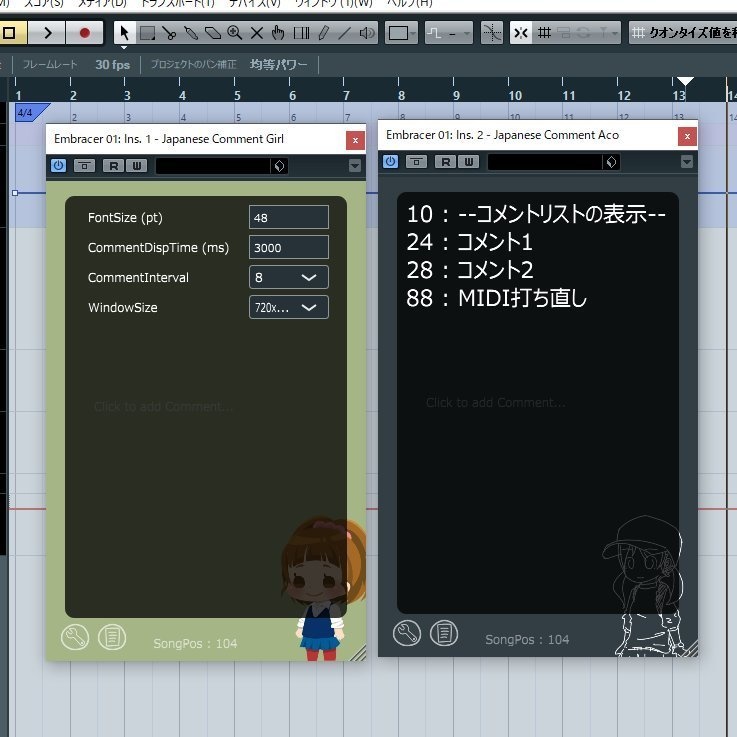Select the Mute X tool
The height and width of the screenshot is (737, 737).
point(257,33)
